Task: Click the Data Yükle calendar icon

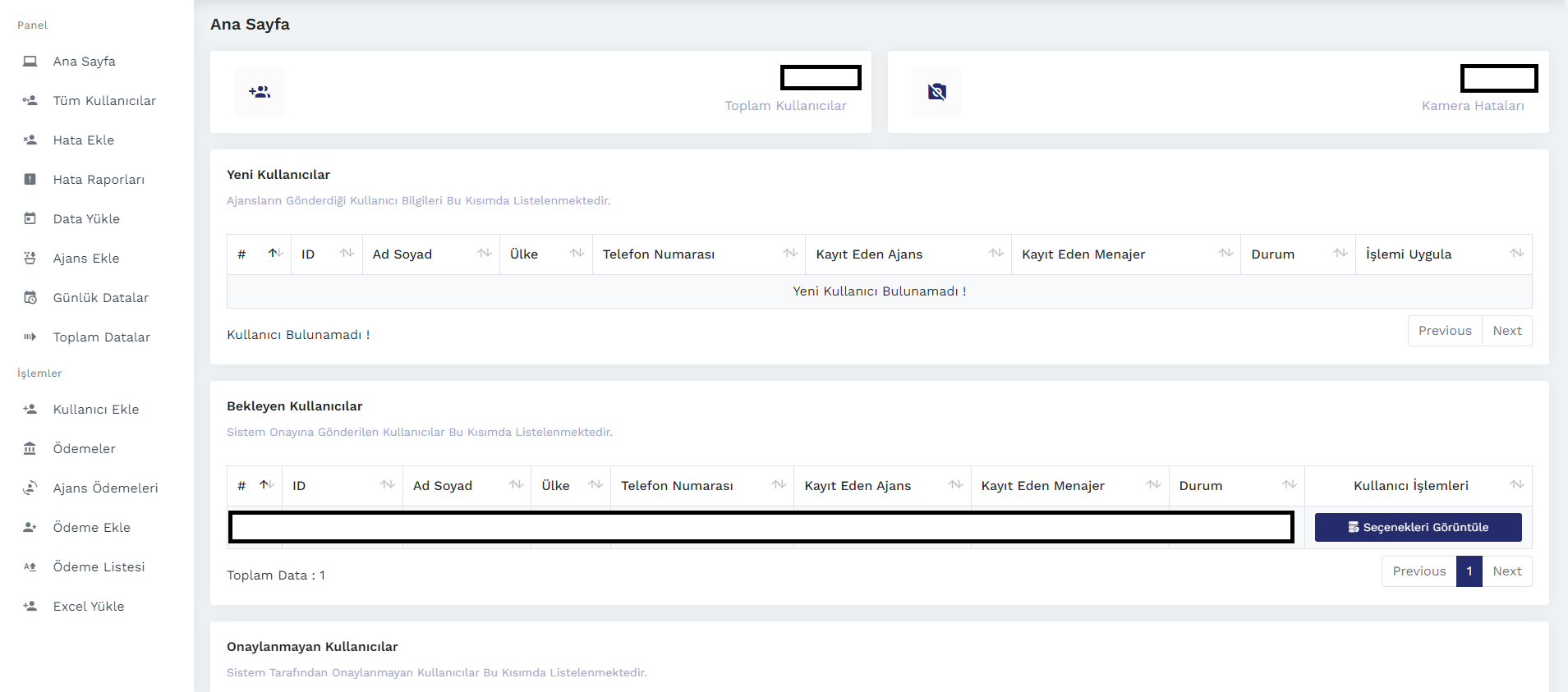Action: click(30, 218)
